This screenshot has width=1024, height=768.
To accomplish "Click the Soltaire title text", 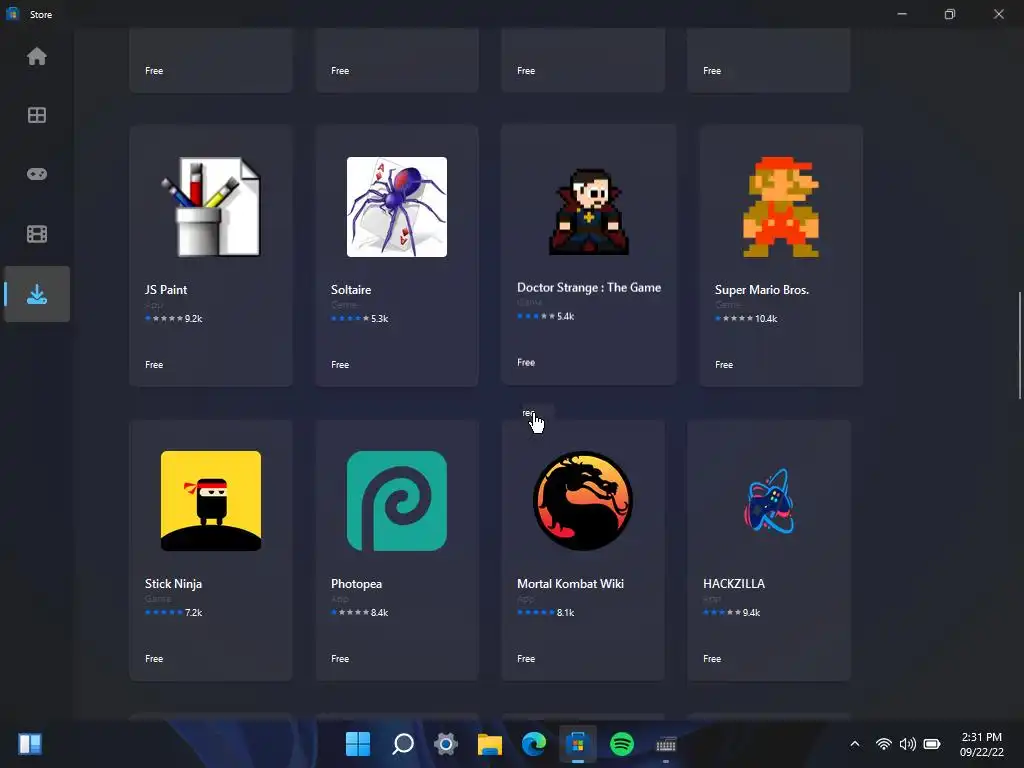I will click(351, 290).
